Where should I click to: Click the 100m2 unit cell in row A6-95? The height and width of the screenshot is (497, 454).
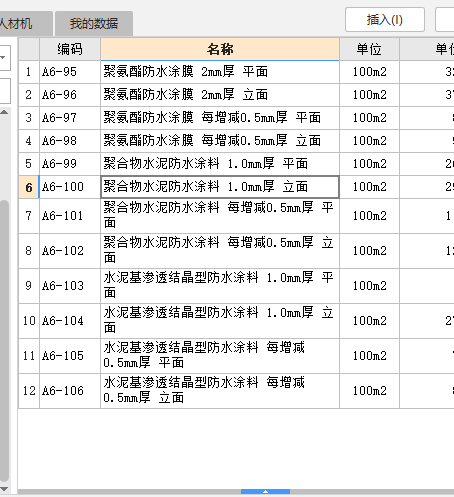(369, 72)
